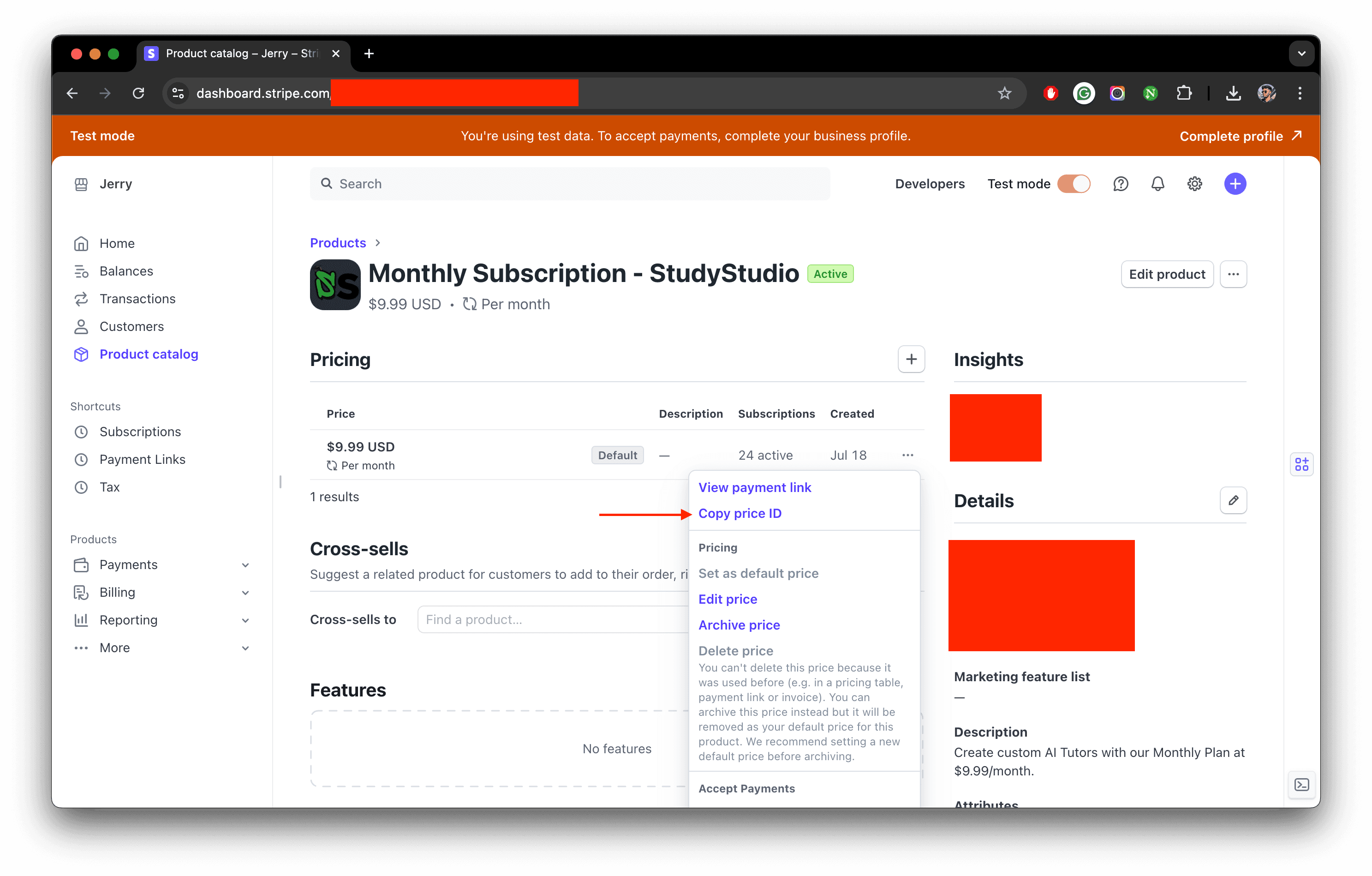Screen dimensions: 1372x876
Task: Select View payment link menu item
Action: click(754, 488)
